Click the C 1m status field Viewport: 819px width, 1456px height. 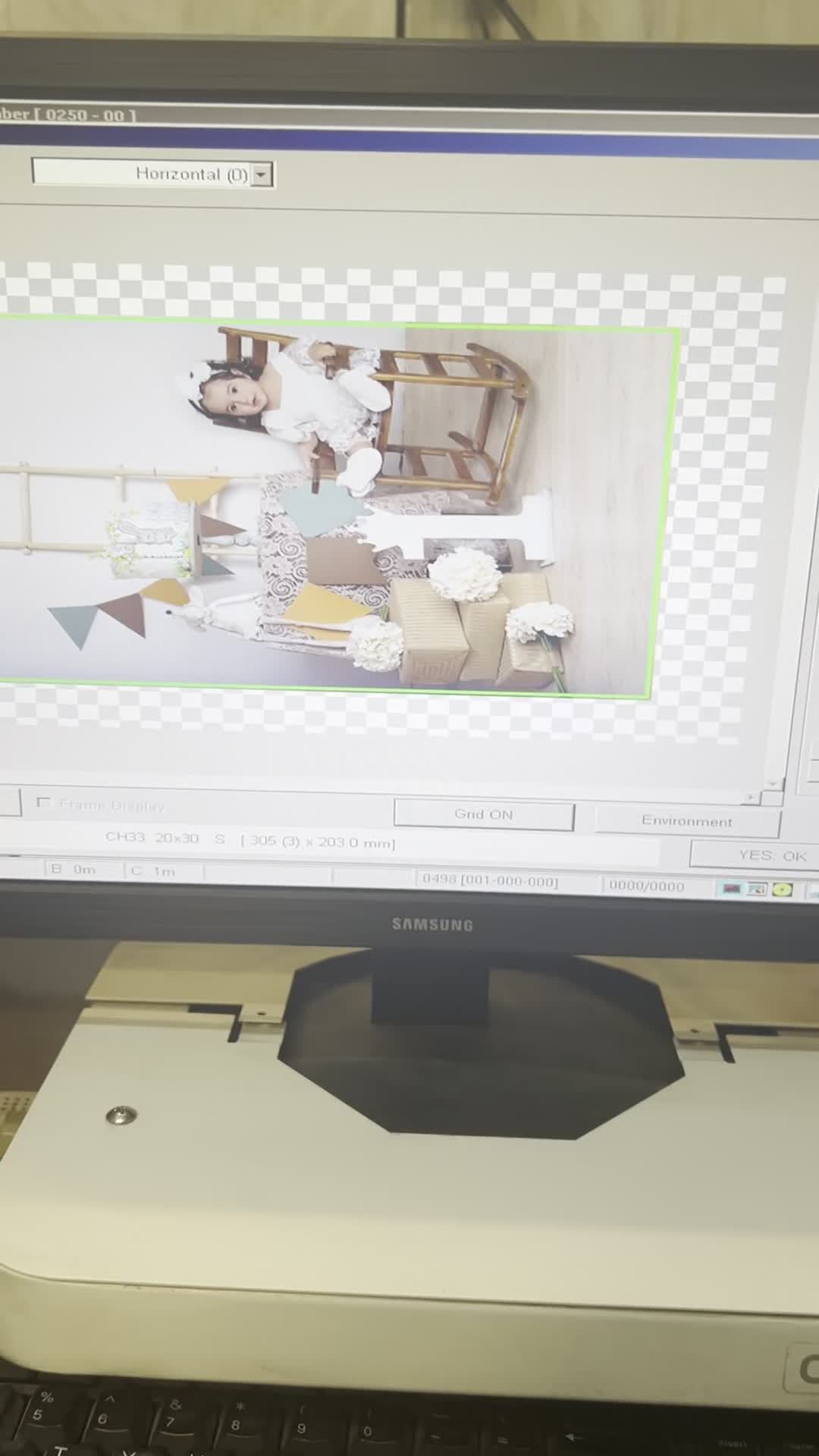(x=154, y=871)
